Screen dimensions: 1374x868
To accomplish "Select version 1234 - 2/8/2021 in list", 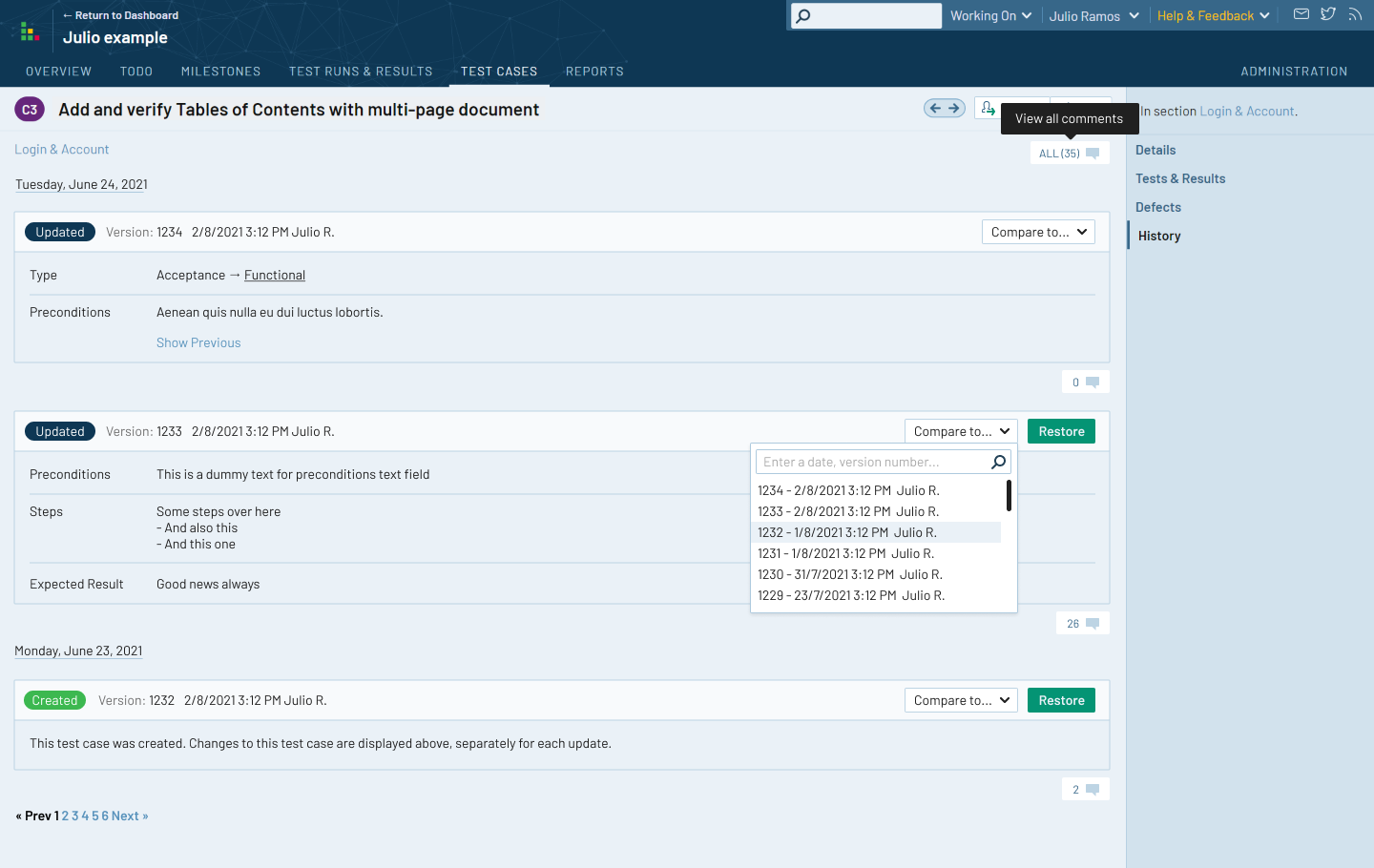I will point(876,490).
